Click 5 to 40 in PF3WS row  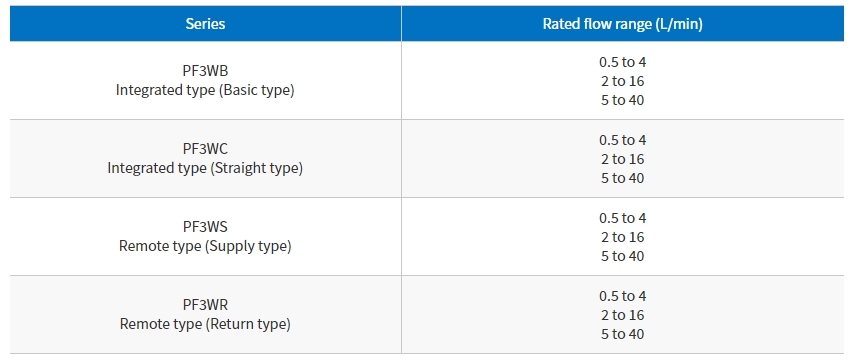click(x=623, y=256)
